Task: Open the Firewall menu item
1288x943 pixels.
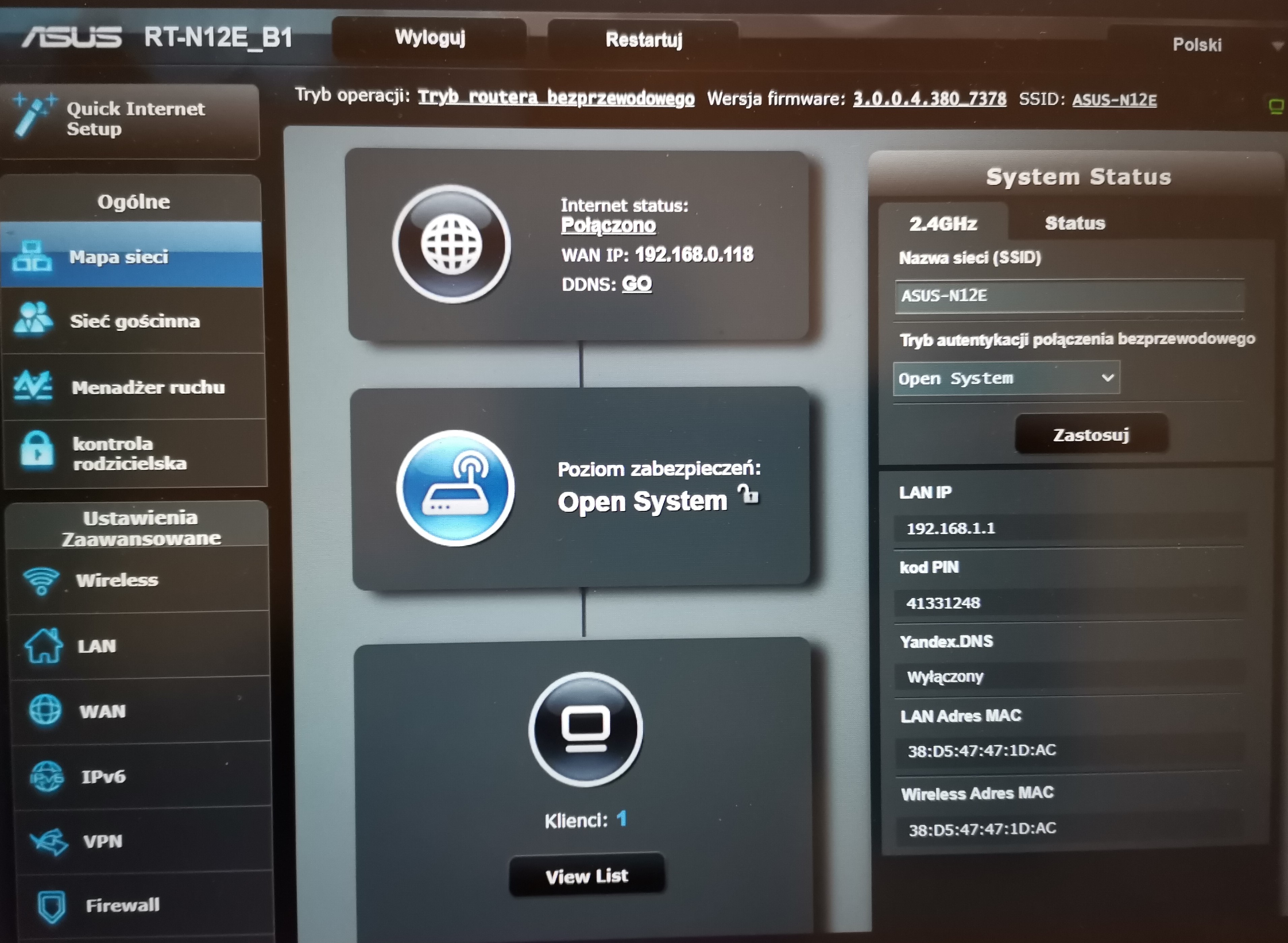Action: coord(145,905)
